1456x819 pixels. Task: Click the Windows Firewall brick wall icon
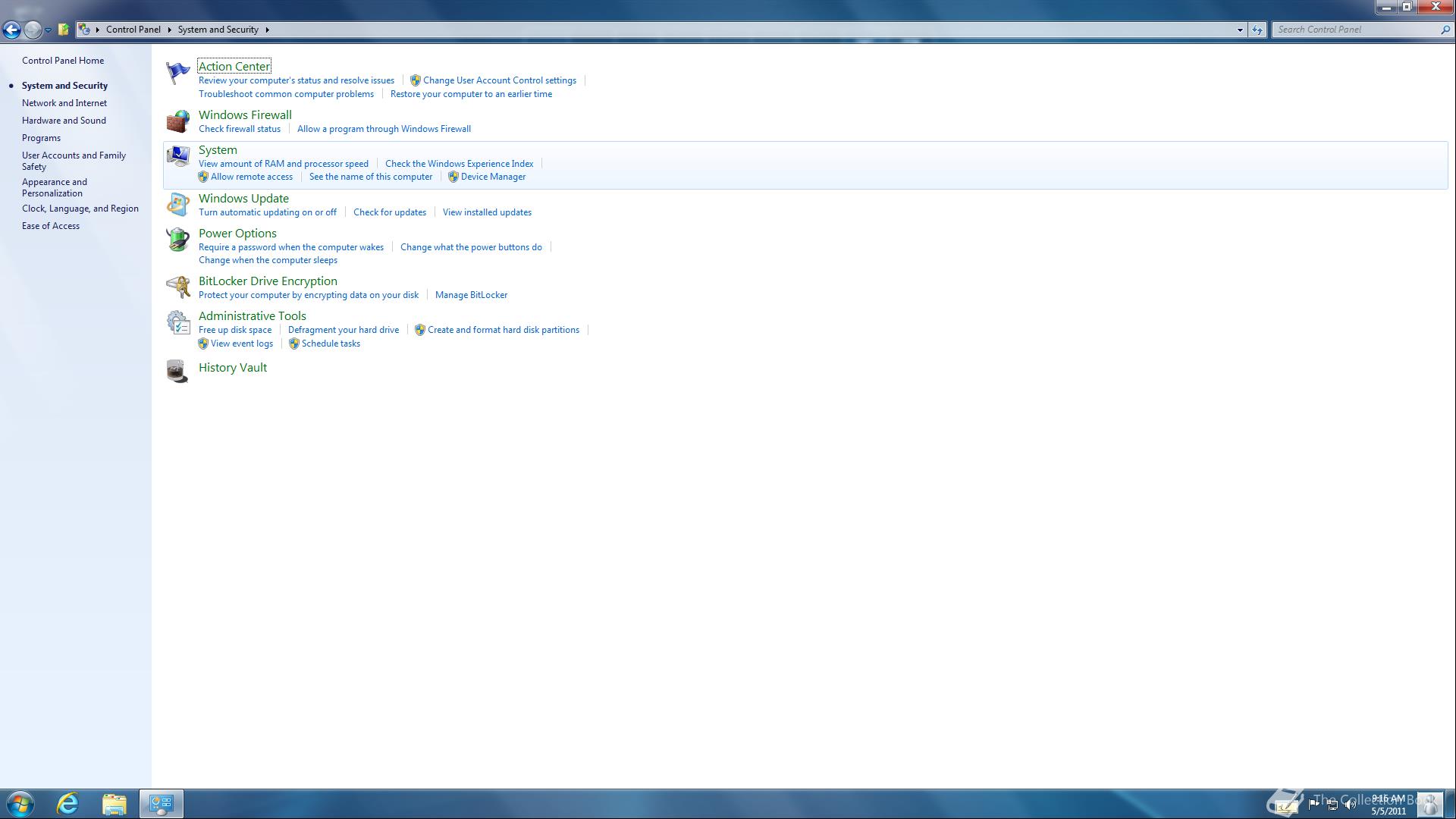coord(177,121)
